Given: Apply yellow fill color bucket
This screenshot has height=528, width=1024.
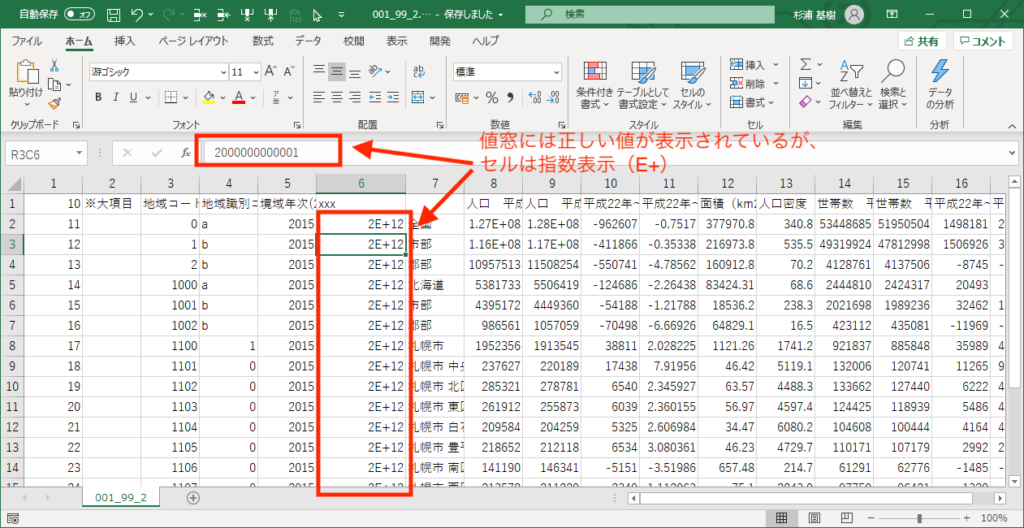Looking at the screenshot, I should tap(209, 97).
